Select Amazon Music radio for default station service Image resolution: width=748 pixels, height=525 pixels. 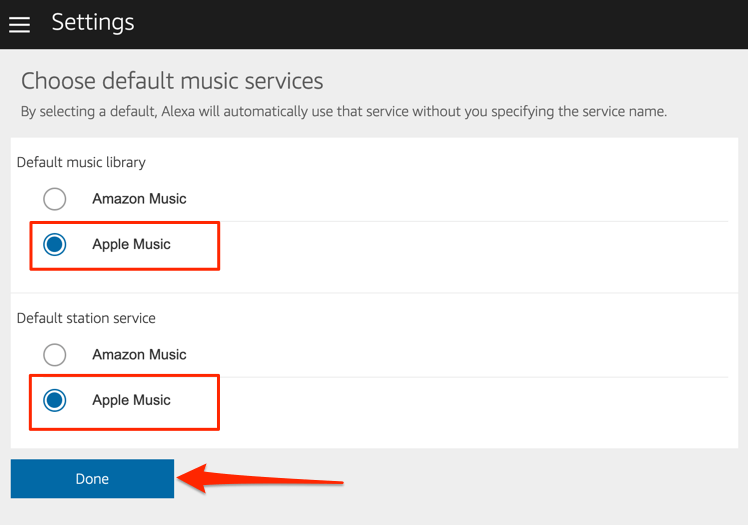[x=55, y=355]
